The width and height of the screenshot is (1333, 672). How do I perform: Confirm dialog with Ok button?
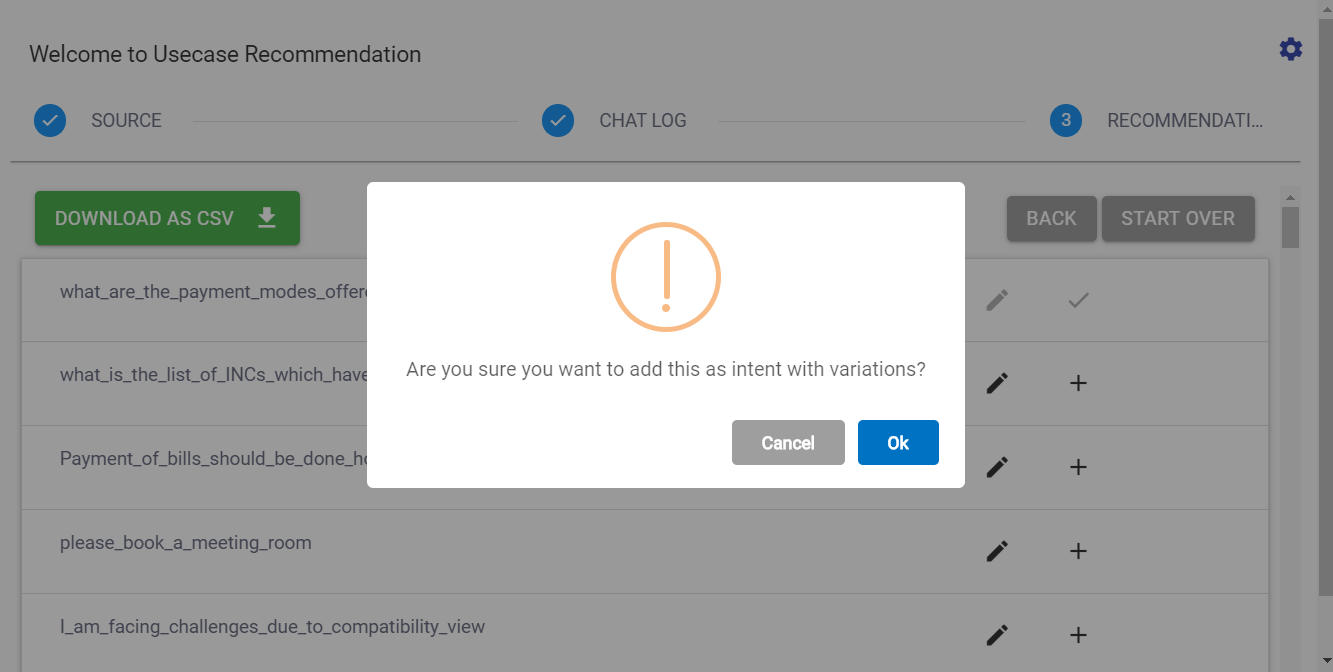tap(897, 443)
